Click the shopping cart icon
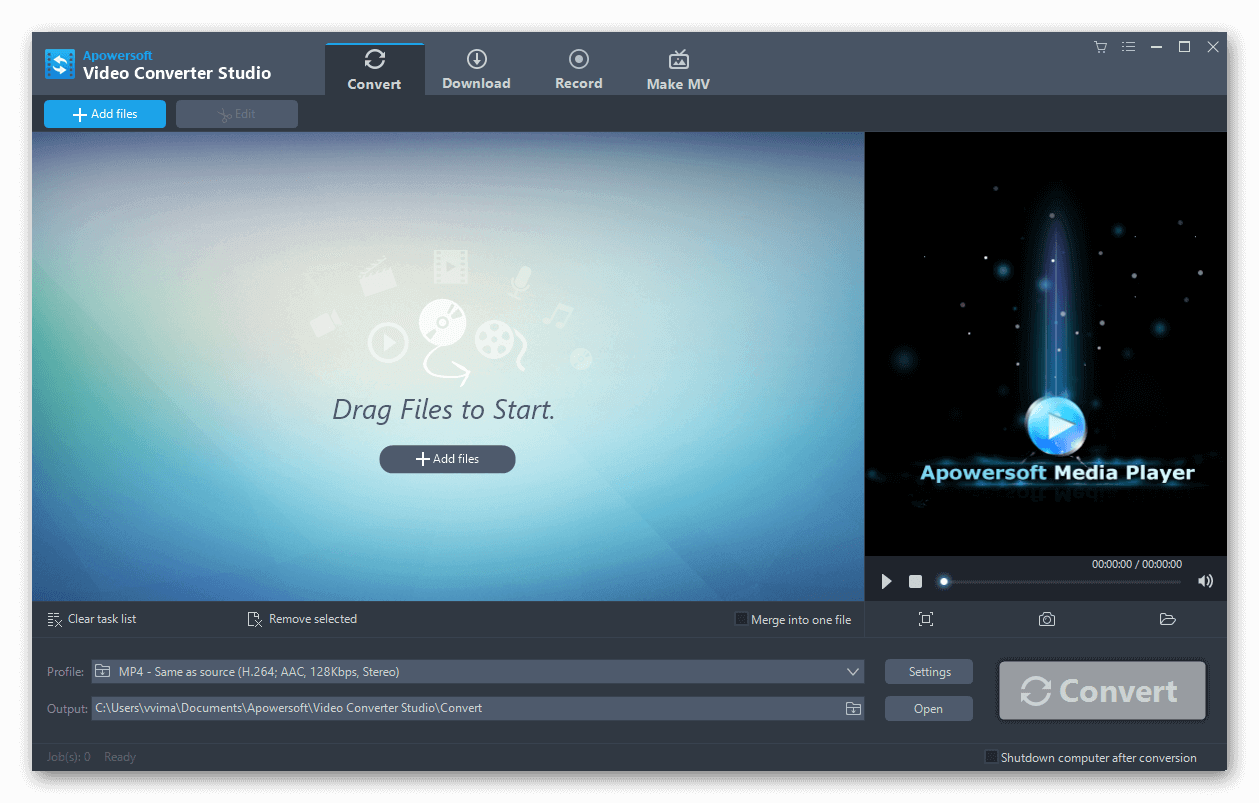Viewport: 1259px width, 803px height. tap(1100, 47)
